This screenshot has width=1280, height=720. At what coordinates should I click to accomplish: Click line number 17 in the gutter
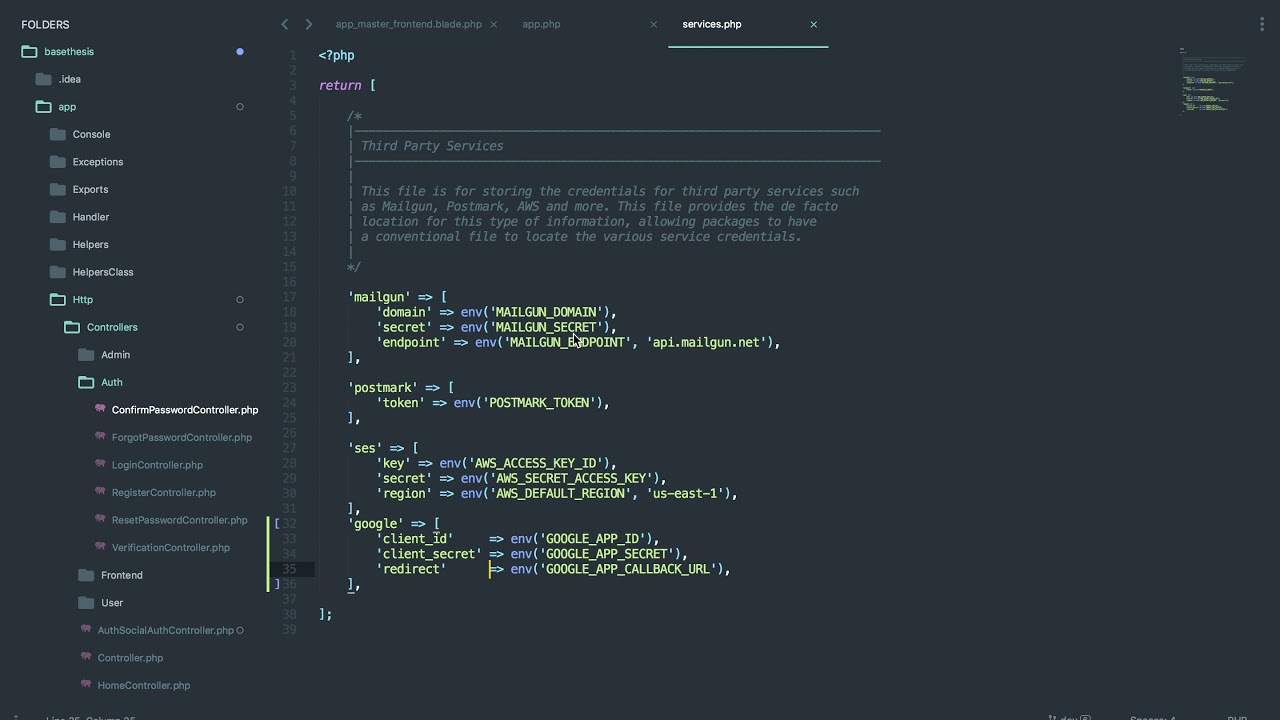click(x=290, y=297)
